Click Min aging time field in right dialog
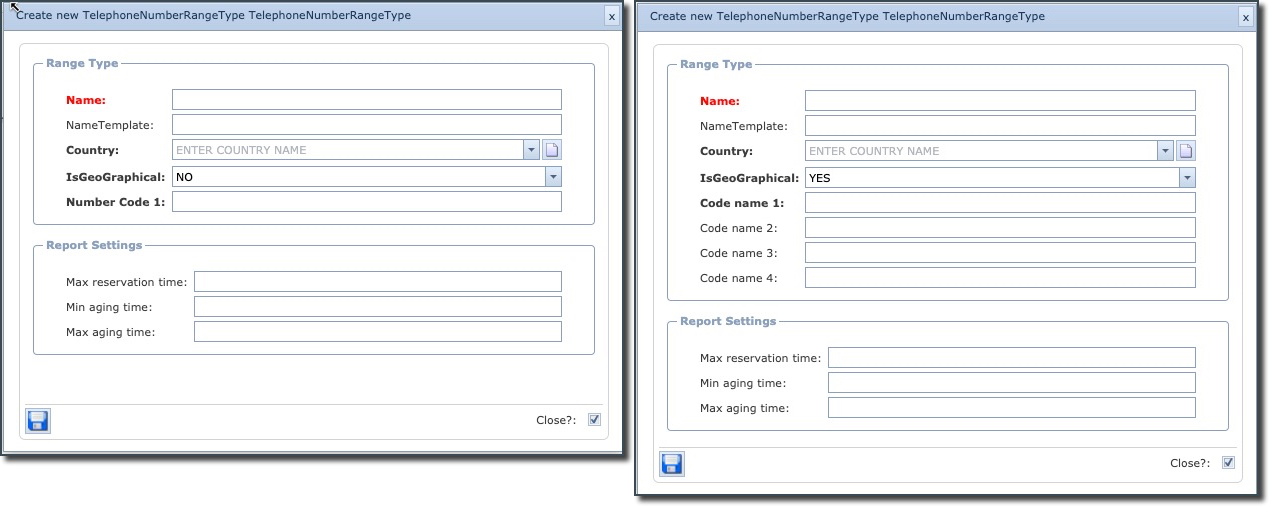 (1011, 383)
